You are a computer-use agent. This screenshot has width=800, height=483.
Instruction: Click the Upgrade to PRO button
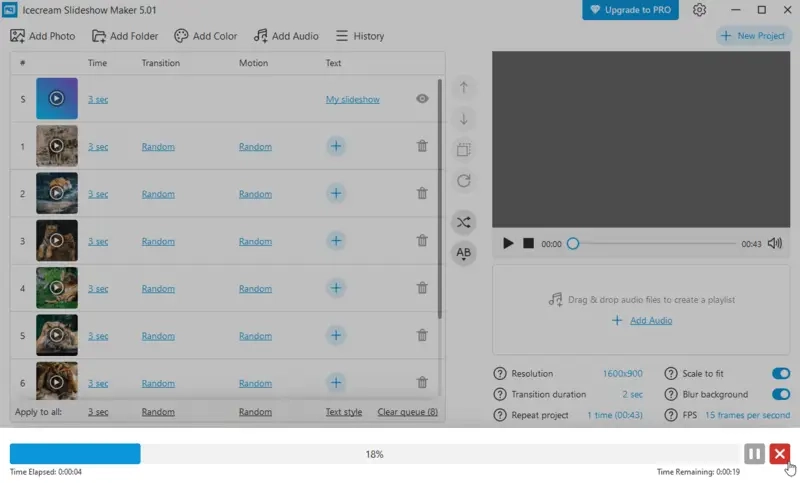click(x=630, y=10)
